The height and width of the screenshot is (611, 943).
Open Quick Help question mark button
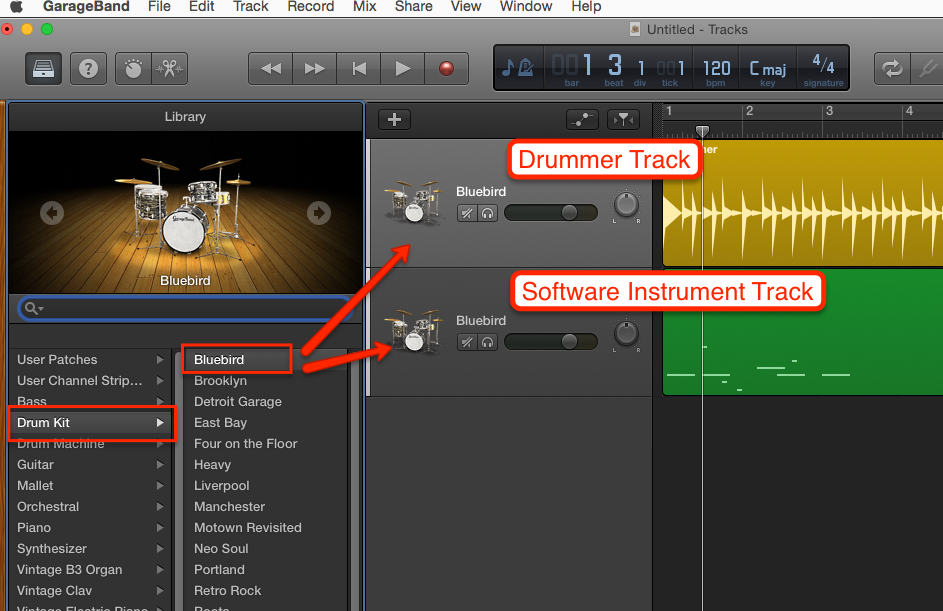click(x=88, y=68)
